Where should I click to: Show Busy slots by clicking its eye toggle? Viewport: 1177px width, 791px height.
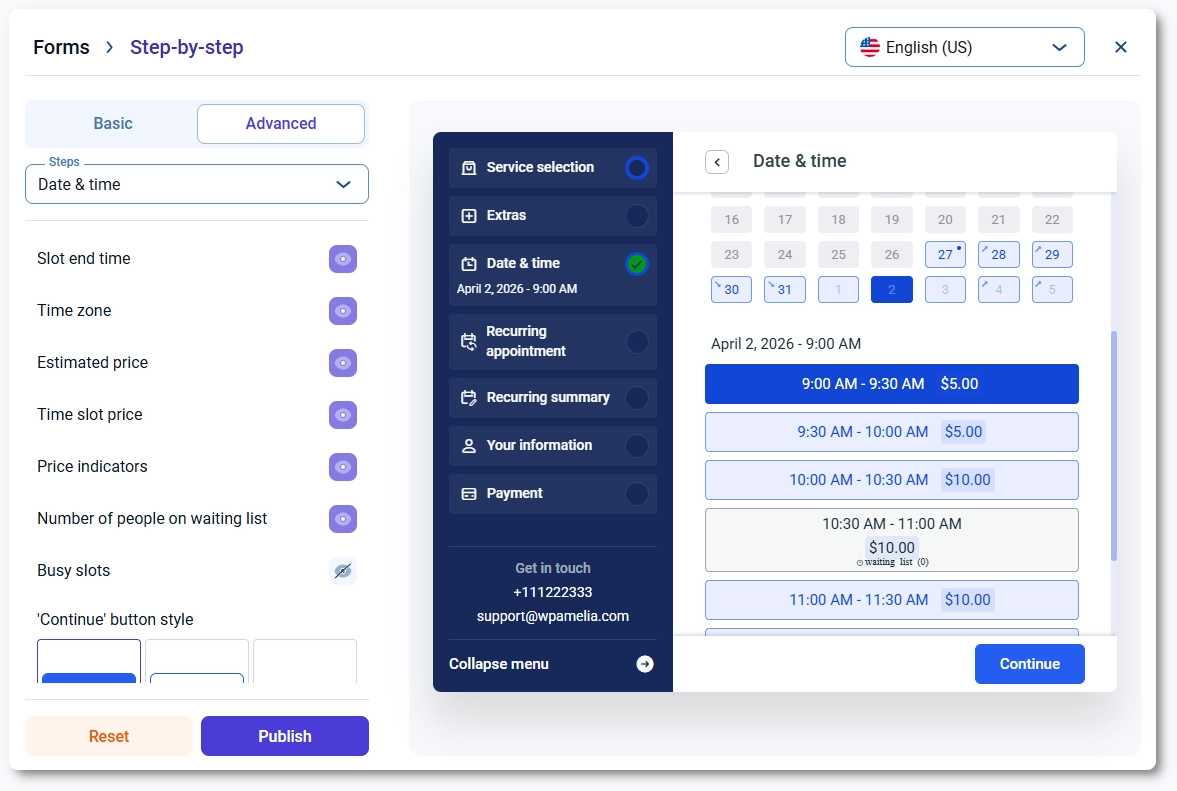[x=343, y=570]
